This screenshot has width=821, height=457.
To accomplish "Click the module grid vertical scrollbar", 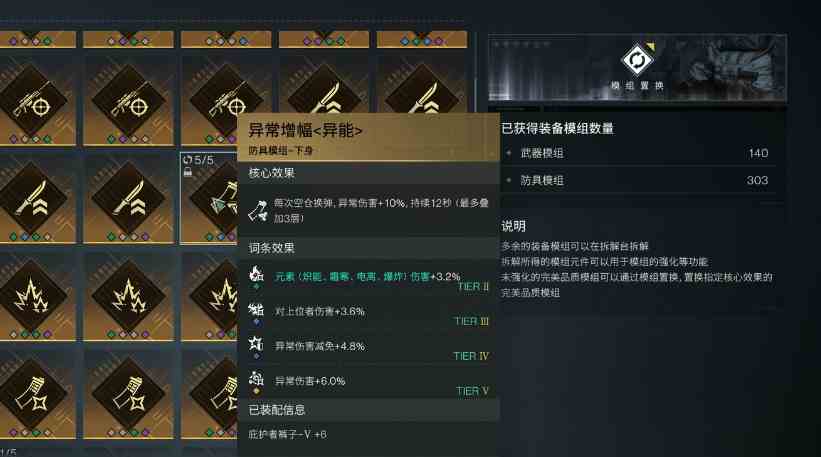I will pyautogui.click(x=475, y=94).
